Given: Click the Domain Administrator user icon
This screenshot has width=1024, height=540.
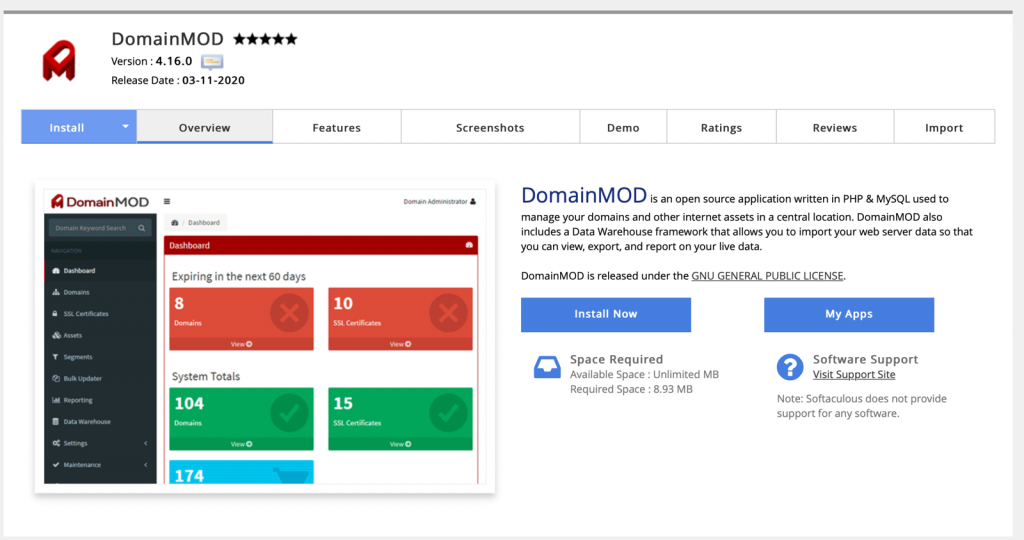Looking at the screenshot, I should 473,201.
